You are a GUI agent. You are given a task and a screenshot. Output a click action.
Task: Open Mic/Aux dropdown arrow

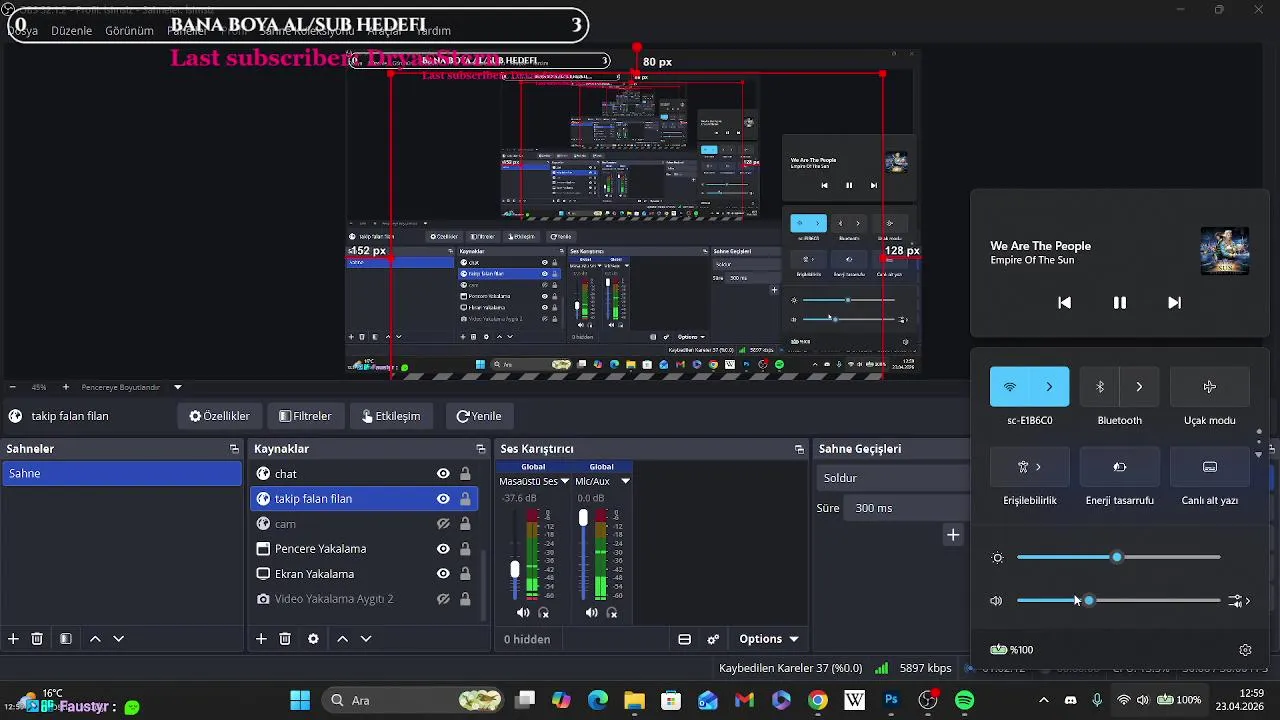(x=625, y=481)
